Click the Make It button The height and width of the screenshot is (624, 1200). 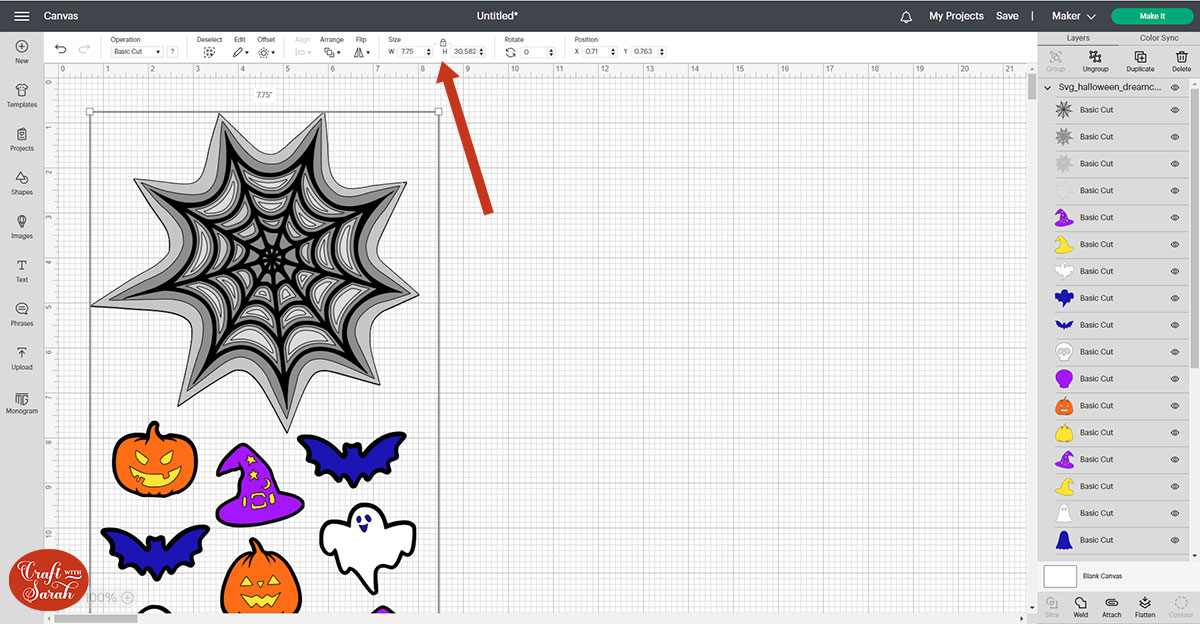pos(1152,16)
